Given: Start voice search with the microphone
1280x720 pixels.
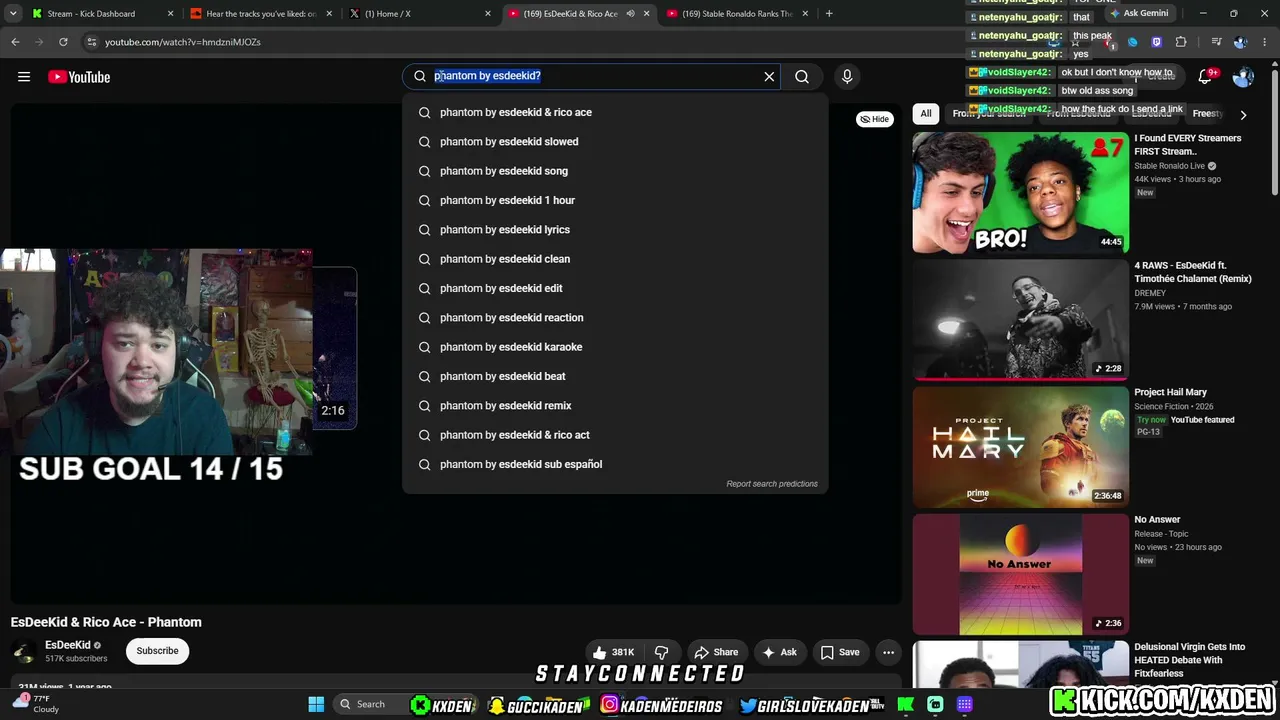Looking at the screenshot, I should click(847, 76).
